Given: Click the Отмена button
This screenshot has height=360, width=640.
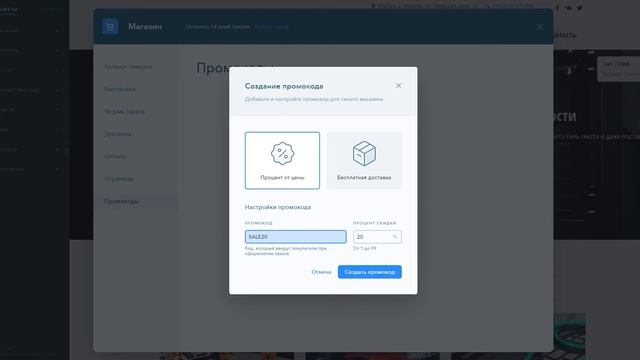Looking at the screenshot, I should pyautogui.click(x=321, y=272).
